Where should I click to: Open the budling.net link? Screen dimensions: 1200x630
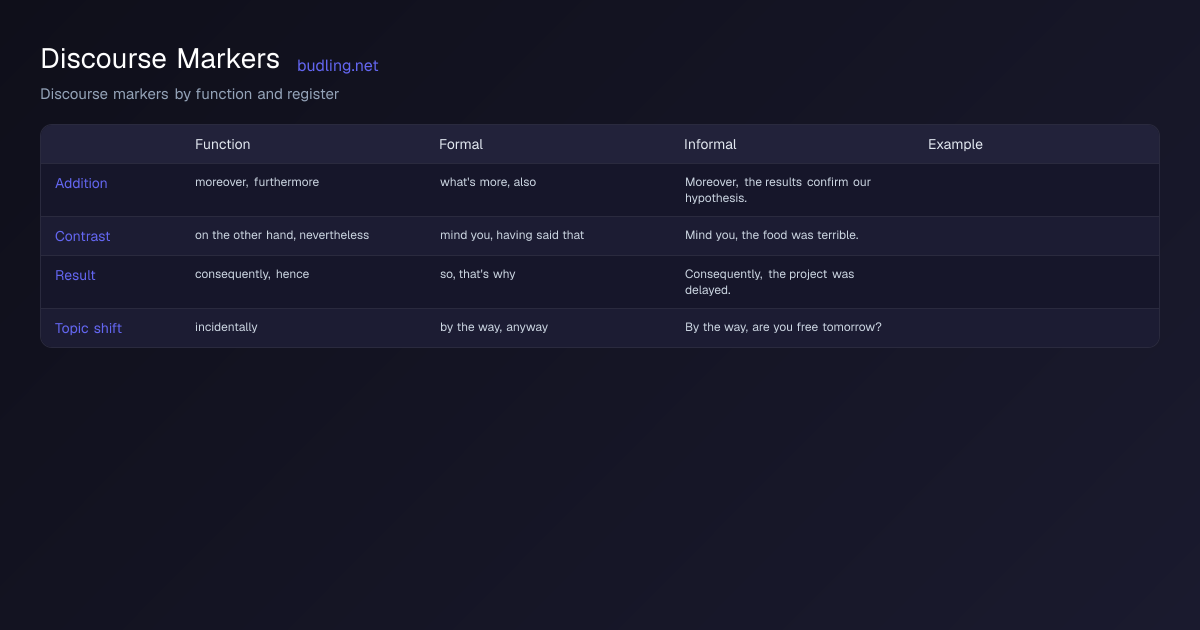[337, 66]
